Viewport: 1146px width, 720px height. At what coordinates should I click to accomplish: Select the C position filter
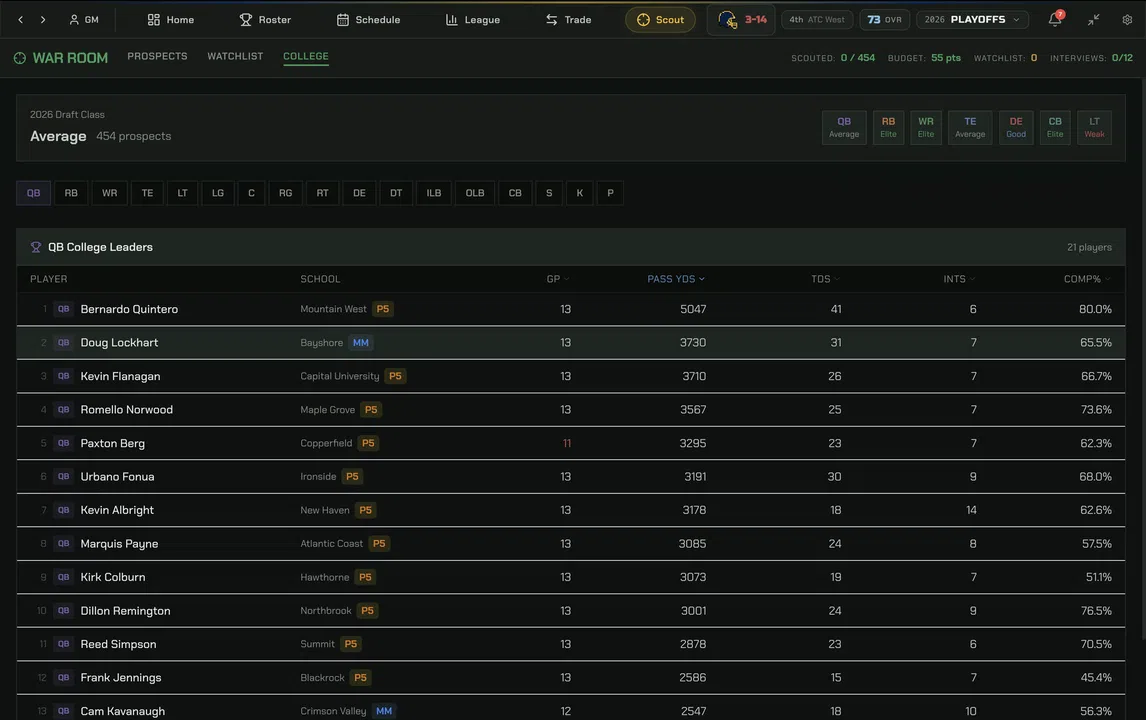[251, 193]
